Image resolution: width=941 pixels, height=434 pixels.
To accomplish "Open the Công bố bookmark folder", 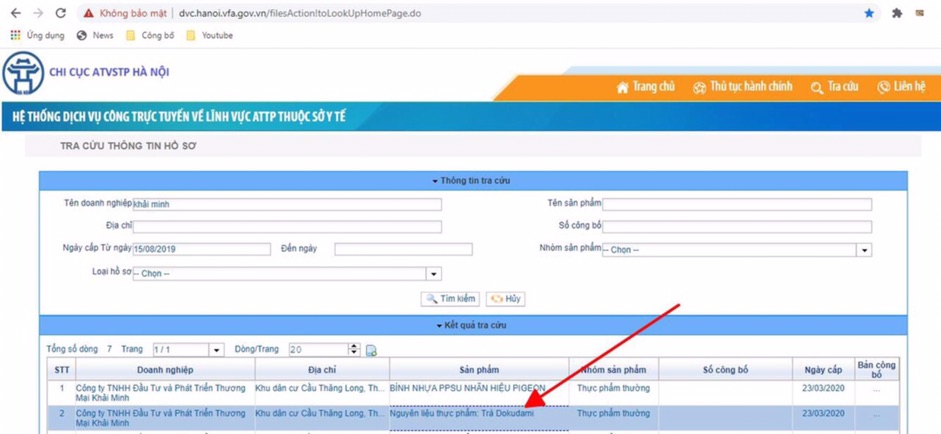I will pyautogui.click(x=150, y=35).
